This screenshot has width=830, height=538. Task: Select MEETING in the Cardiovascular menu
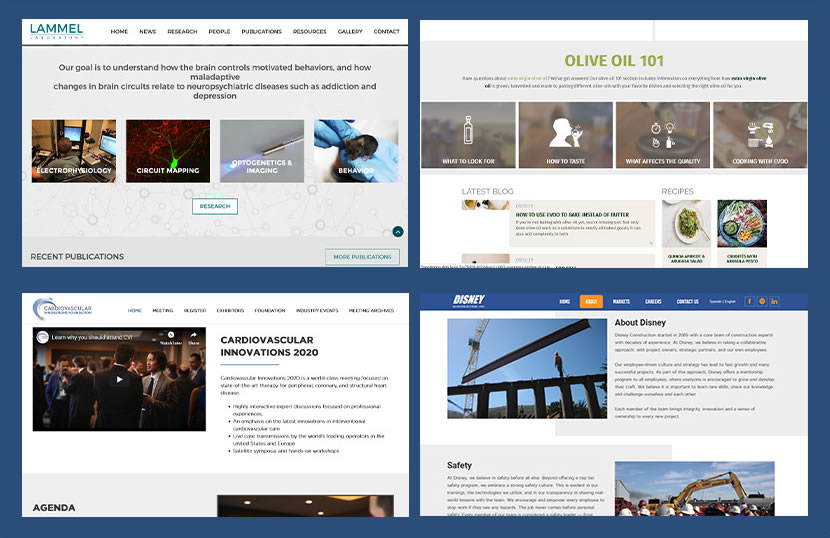click(x=163, y=310)
